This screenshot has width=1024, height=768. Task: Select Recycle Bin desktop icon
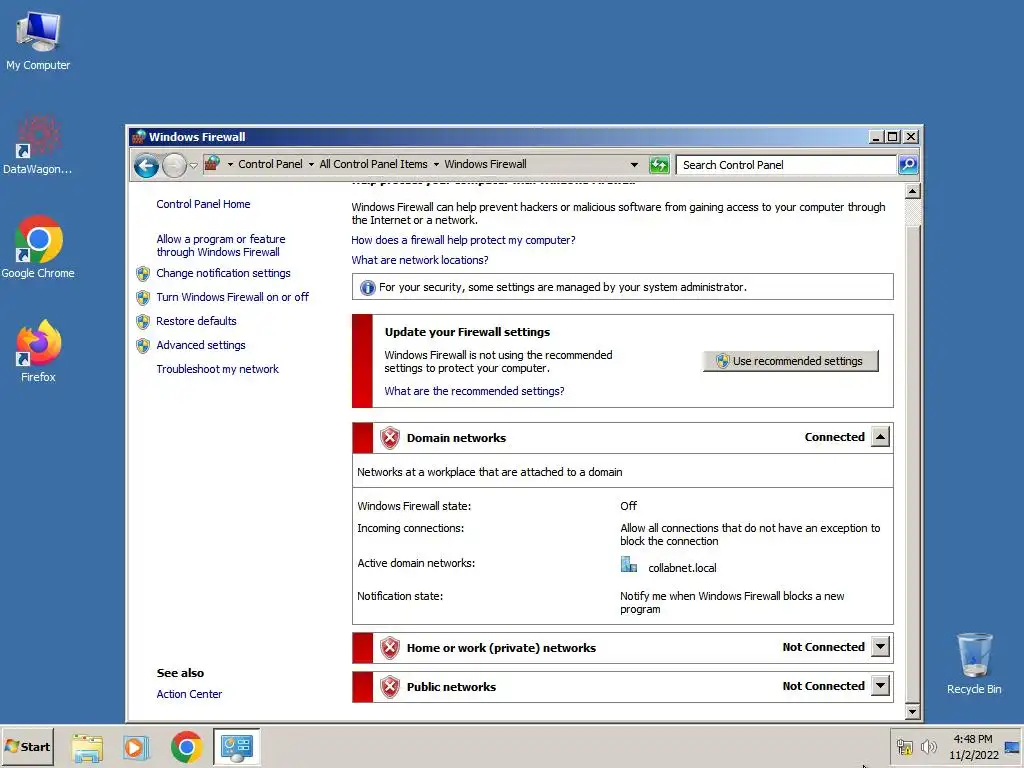pos(974,664)
